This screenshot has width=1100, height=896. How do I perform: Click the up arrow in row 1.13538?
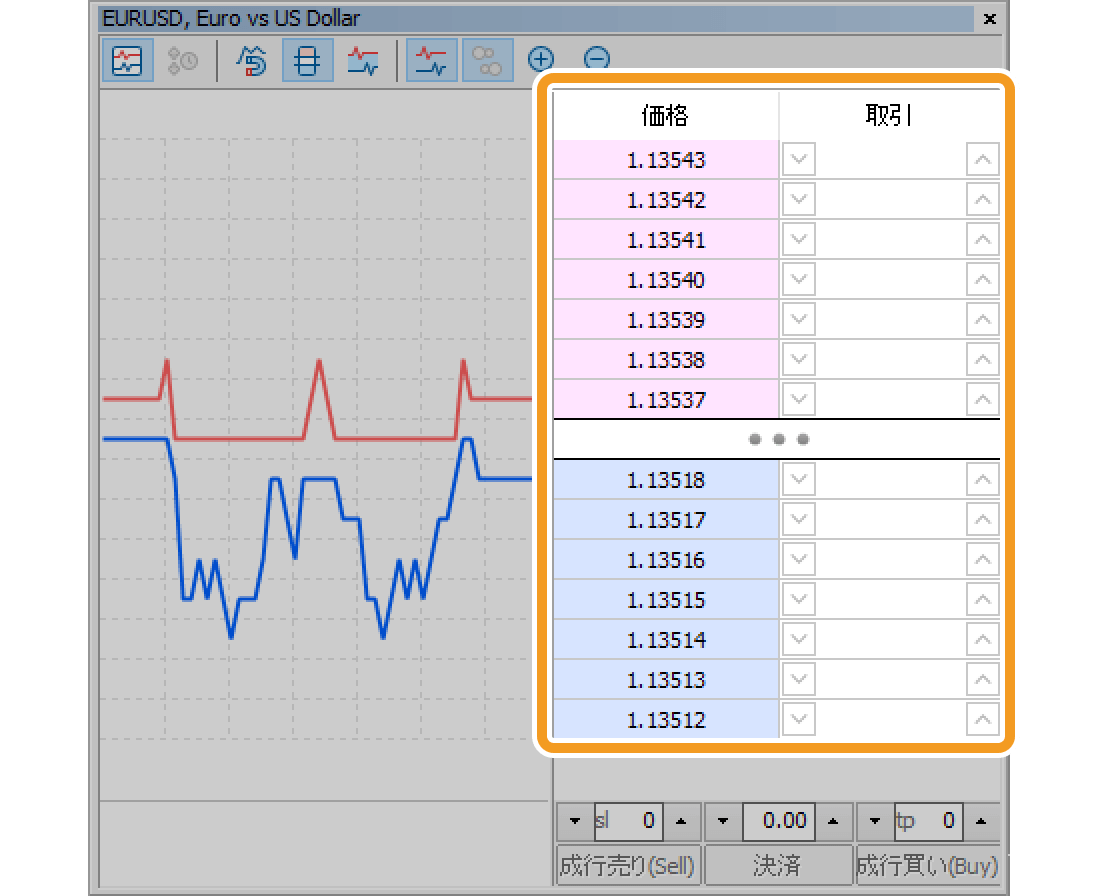point(982,359)
